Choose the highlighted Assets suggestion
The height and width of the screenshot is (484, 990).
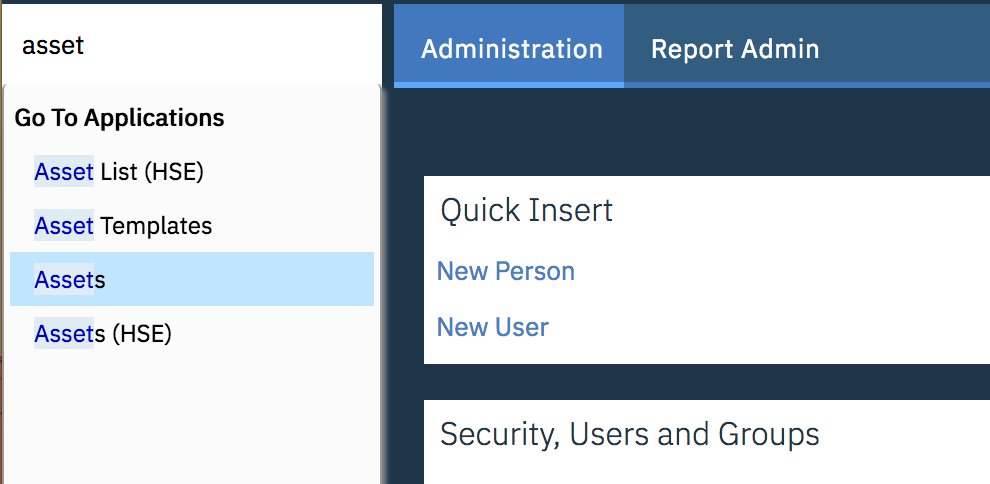tap(192, 279)
